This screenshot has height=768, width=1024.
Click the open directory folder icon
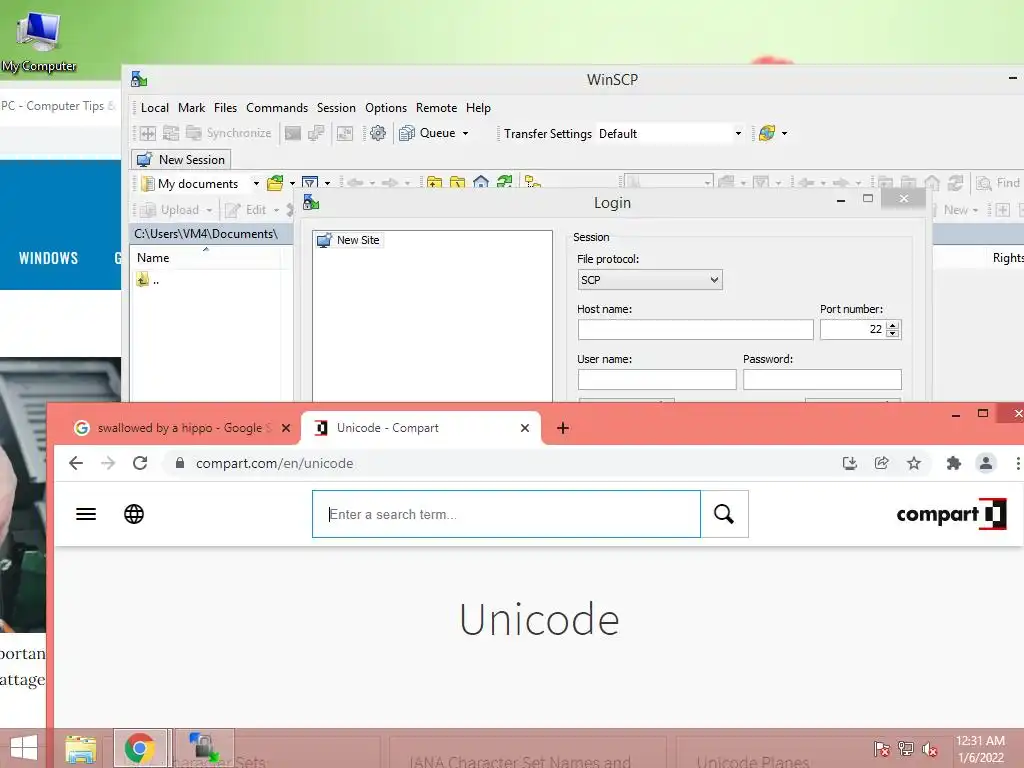click(x=275, y=184)
